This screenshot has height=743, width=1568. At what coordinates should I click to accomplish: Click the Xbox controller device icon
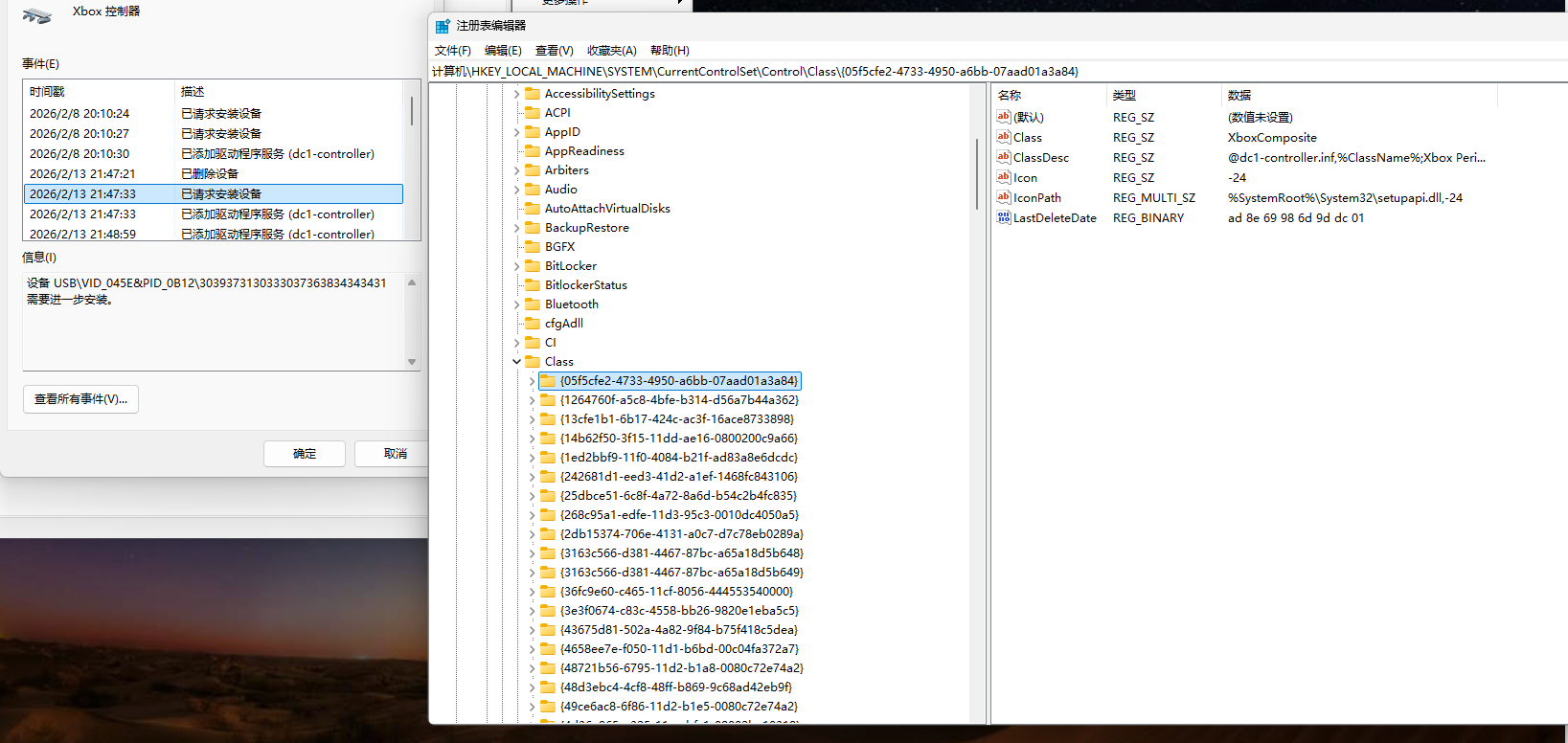(37, 14)
